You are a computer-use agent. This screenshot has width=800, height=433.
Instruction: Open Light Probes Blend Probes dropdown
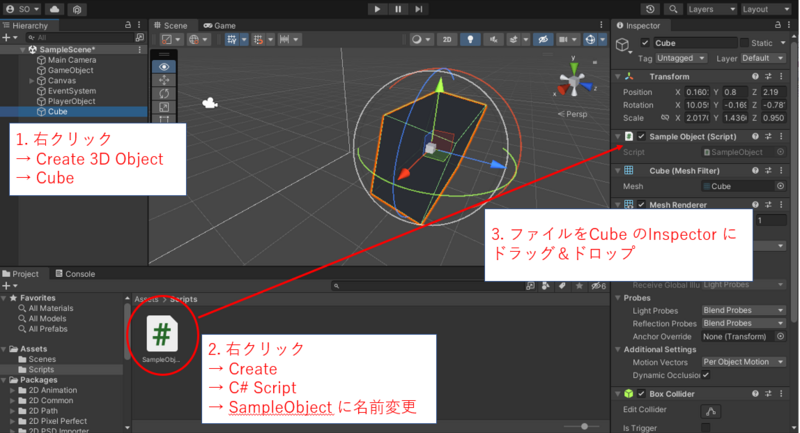[743, 310]
